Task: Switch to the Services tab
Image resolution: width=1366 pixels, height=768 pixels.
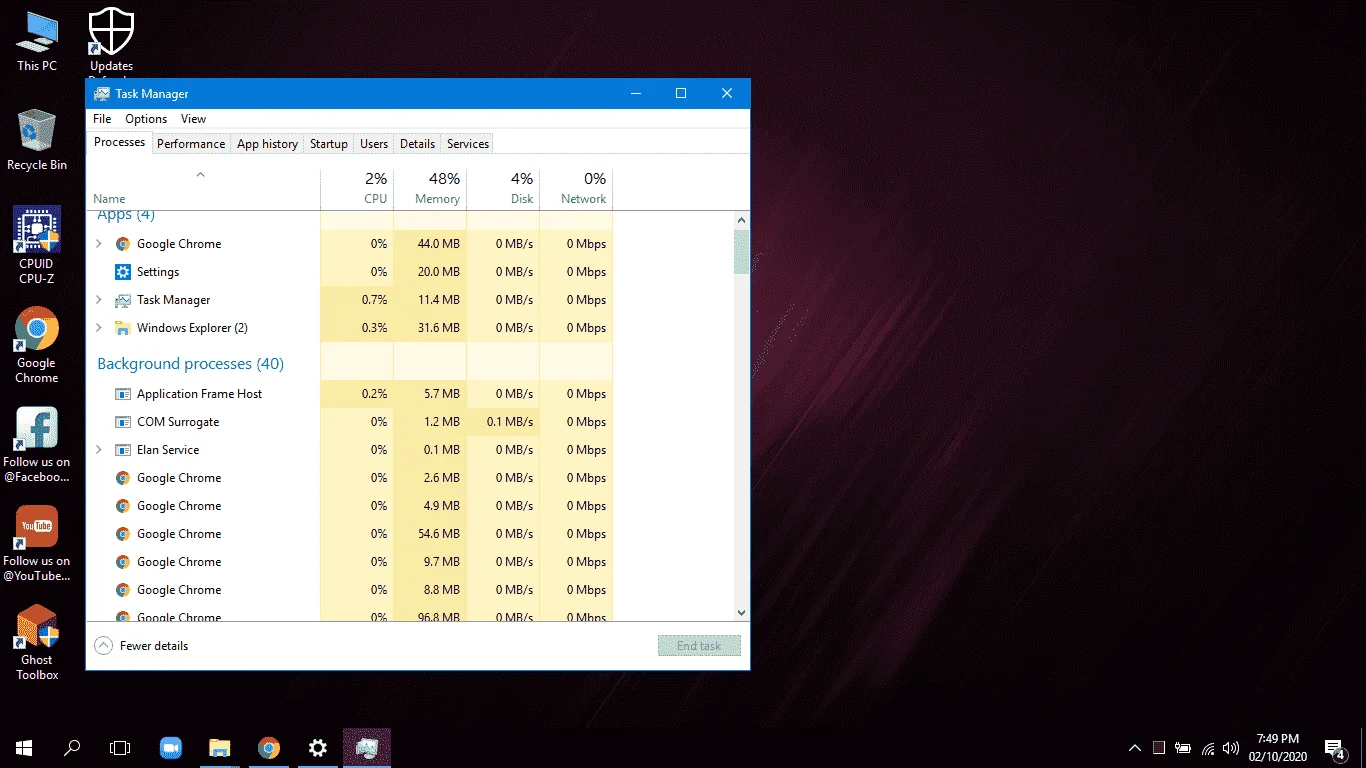Action: pyautogui.click(x=468, y=144)
